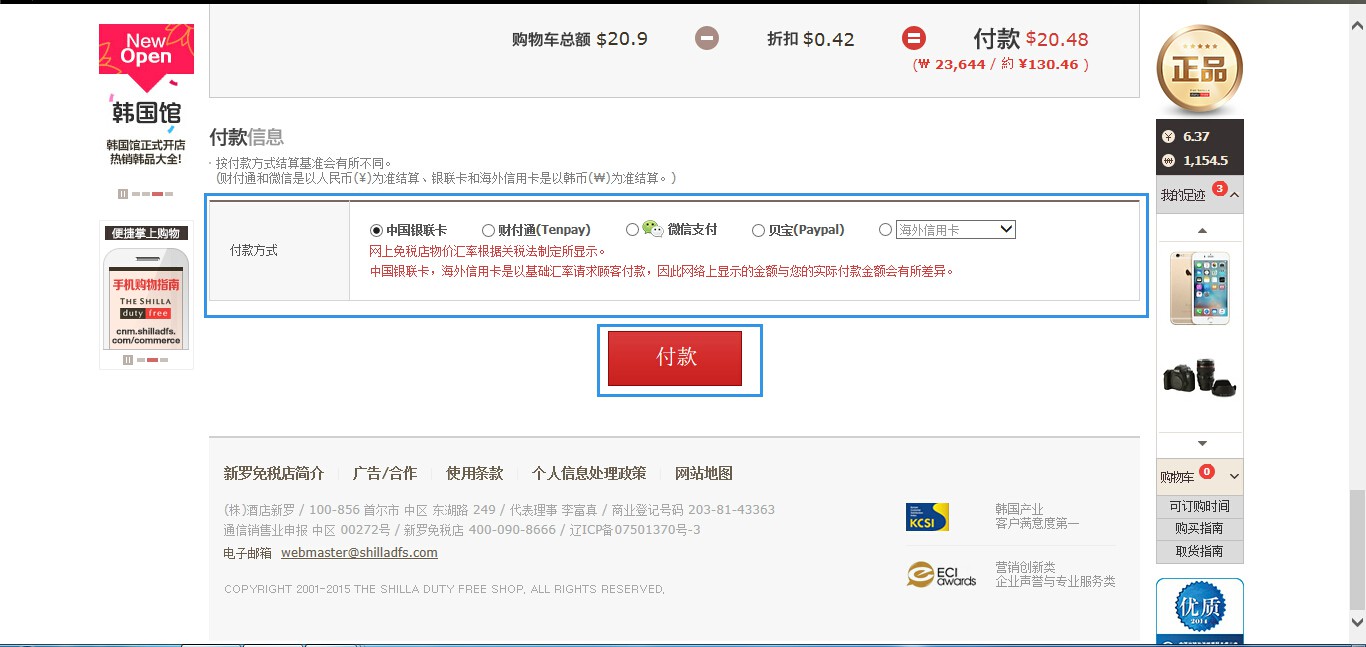The height and width of the screenshot is (647, 1366).
Task: Click the grey minus icon beside cart total
Action: coord(708,38)
